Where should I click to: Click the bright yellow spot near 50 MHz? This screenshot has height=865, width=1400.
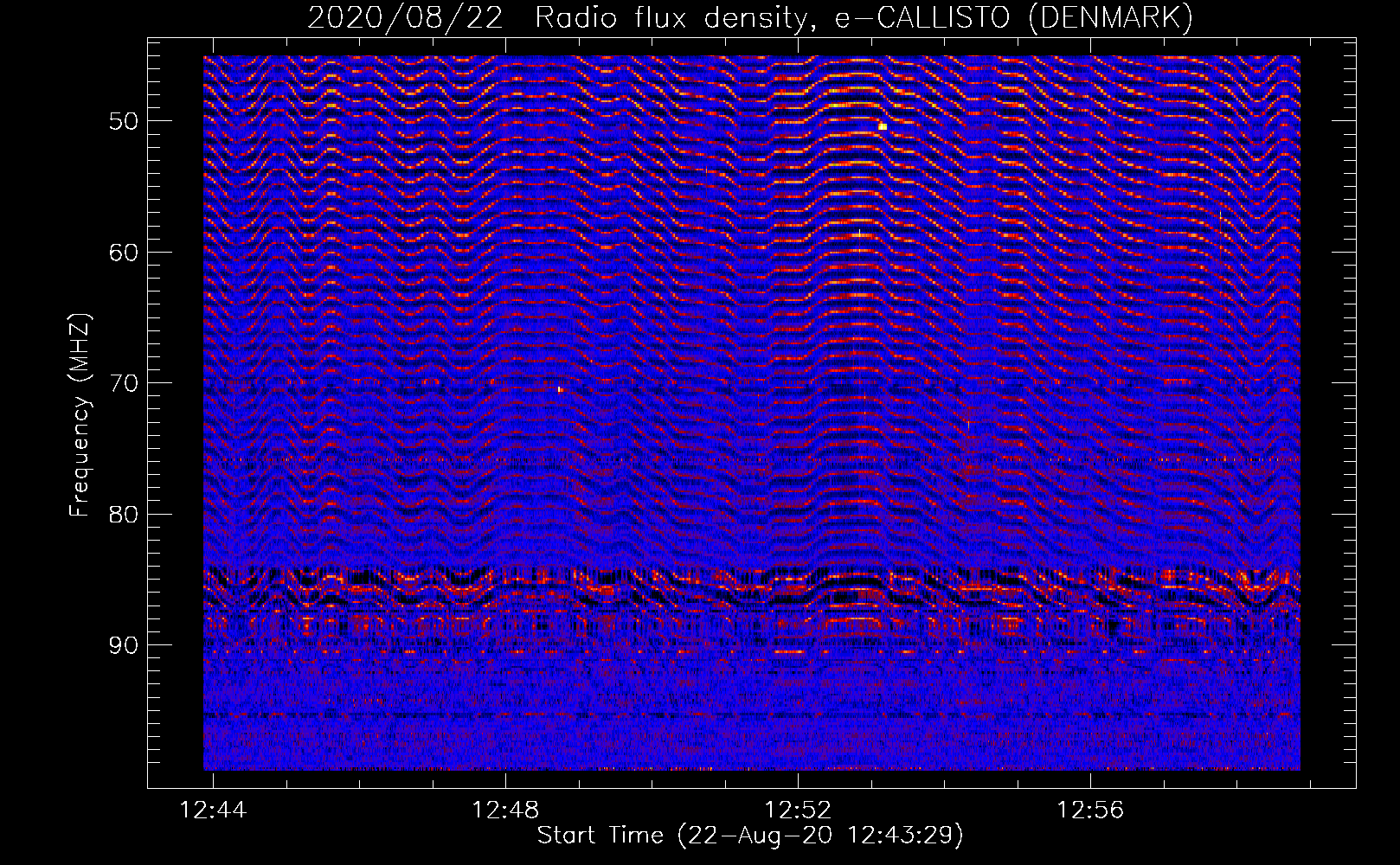click(x=883, y=126)
